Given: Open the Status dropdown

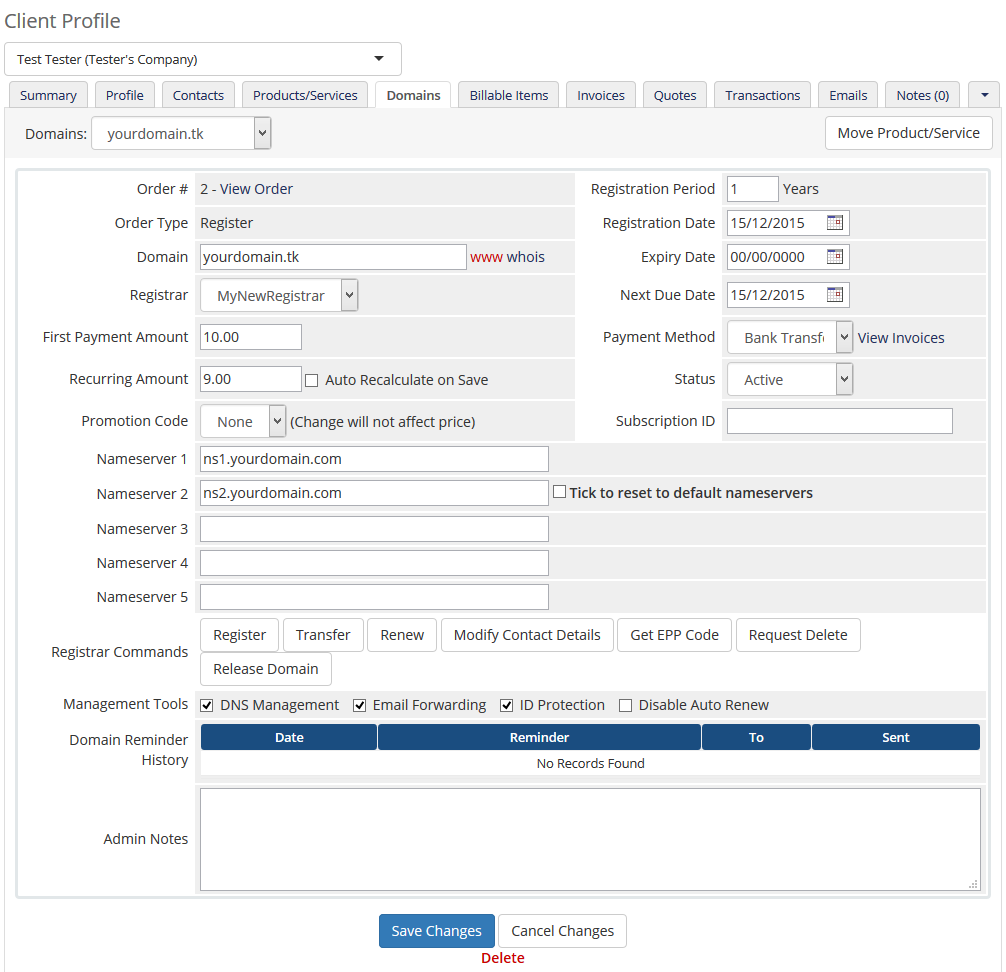Looking at the screenshot, I should click(x=790, y=379).
